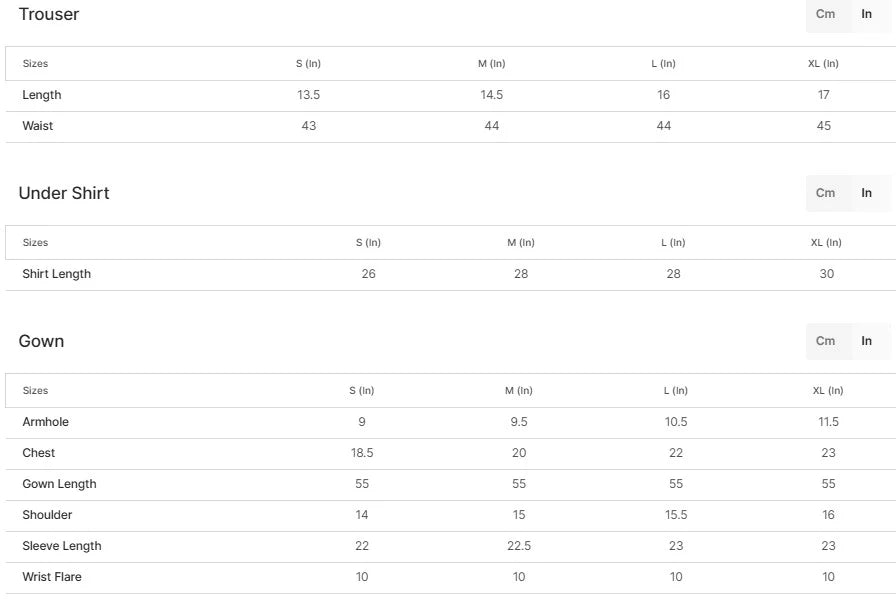Viewport: 896px width, 602px height.
Task: Click the Gown section heading
Action: click(x=41, y=341)
